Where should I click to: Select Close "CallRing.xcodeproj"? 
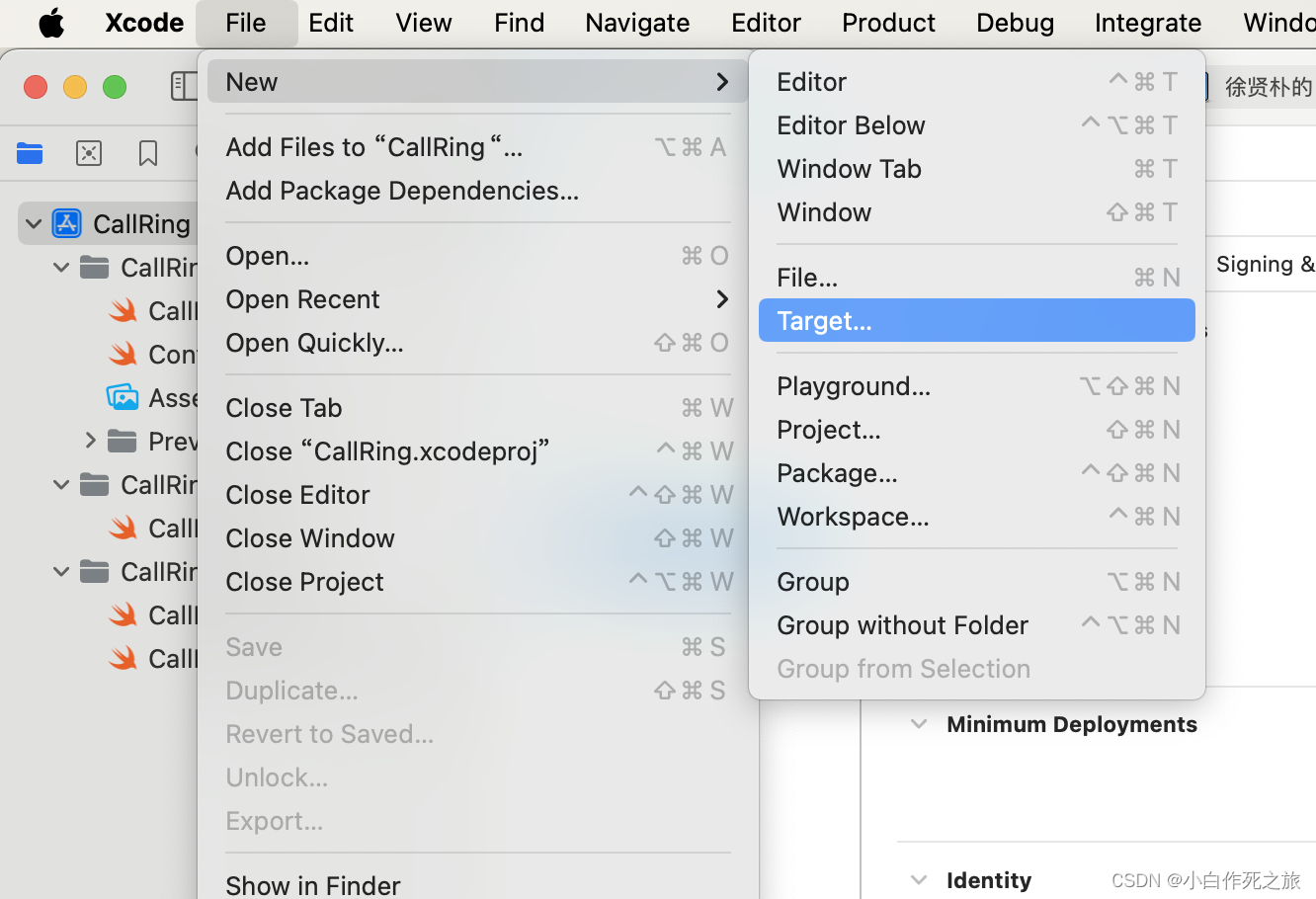click(478, 451)
